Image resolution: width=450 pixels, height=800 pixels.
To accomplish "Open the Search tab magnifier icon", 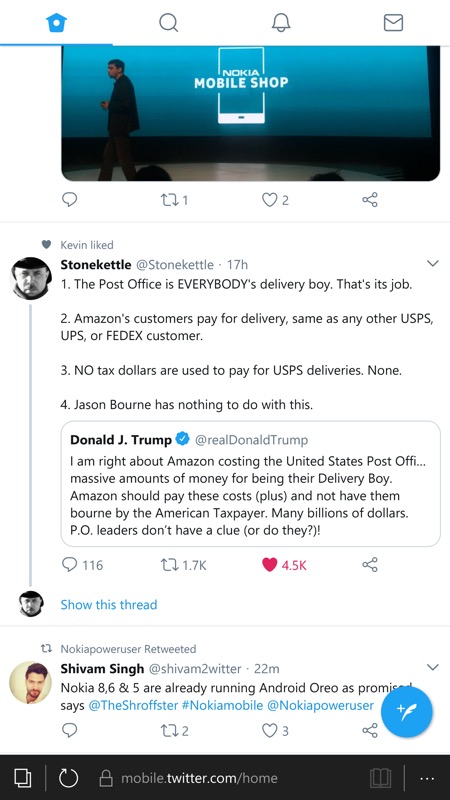I will (168, 22).
